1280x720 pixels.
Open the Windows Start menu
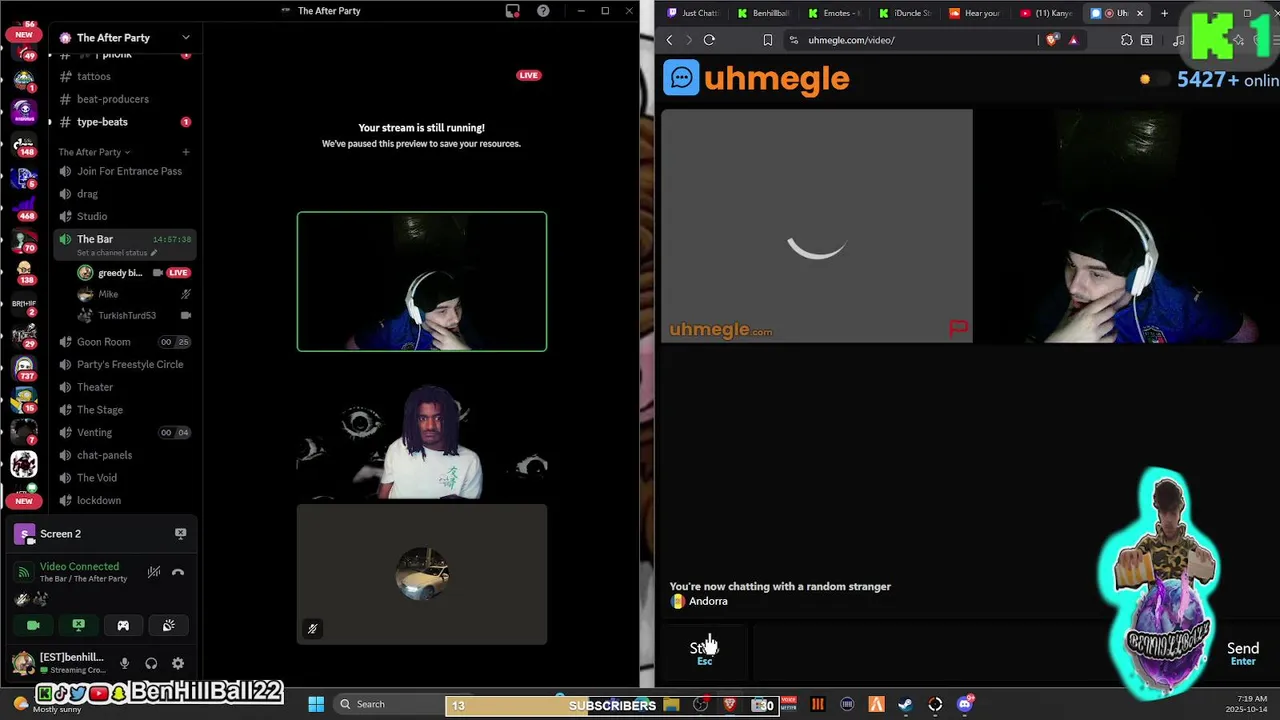316,704
